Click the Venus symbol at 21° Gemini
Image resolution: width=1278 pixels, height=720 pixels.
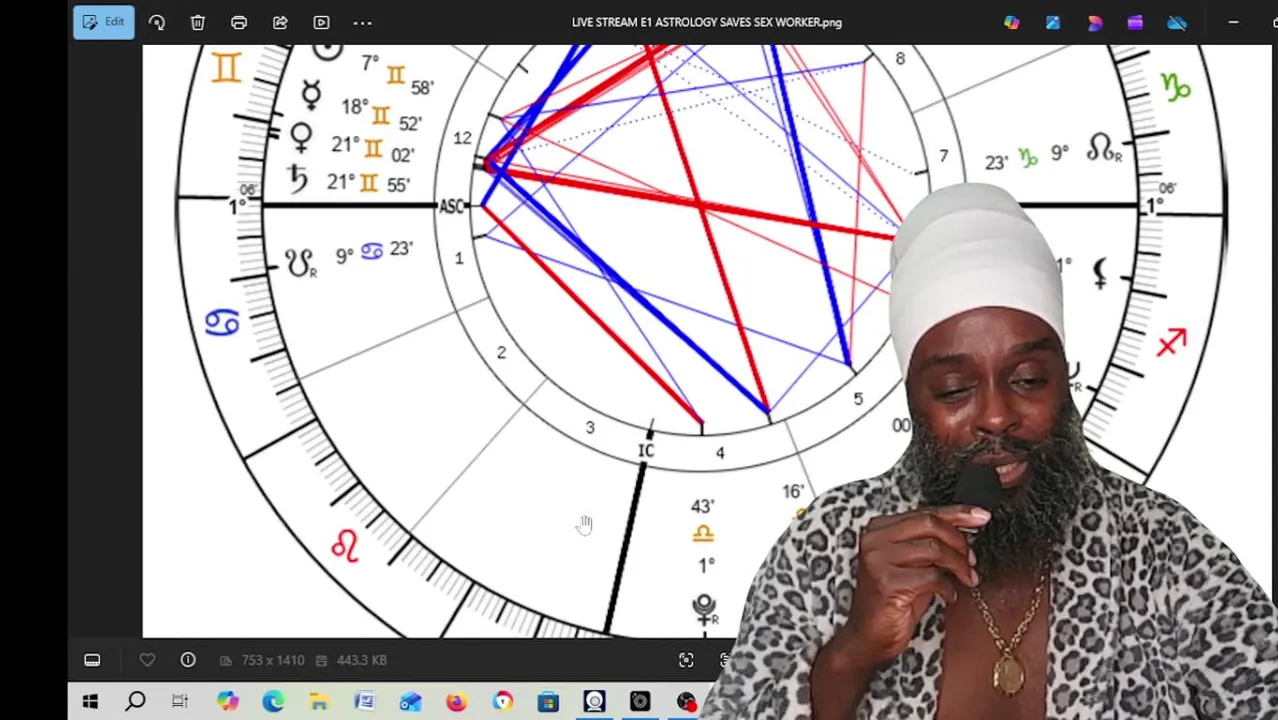pos(301,136)
